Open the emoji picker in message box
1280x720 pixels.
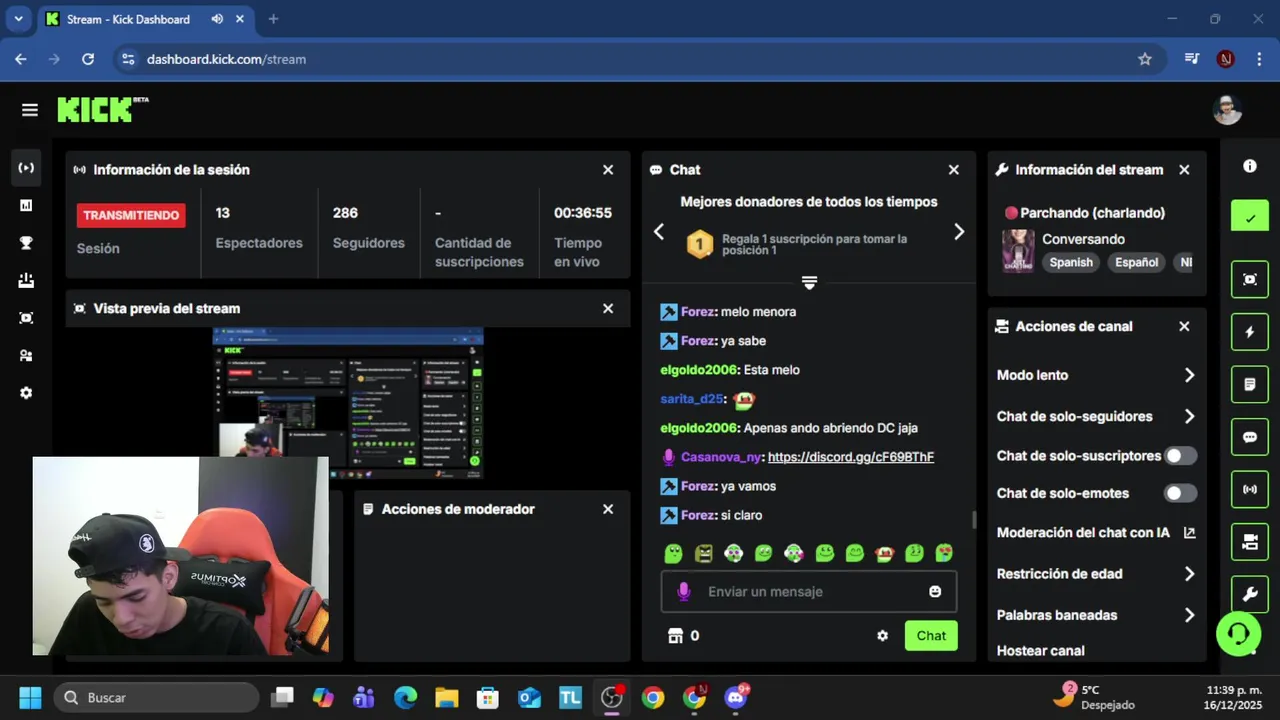coord(935,592)
